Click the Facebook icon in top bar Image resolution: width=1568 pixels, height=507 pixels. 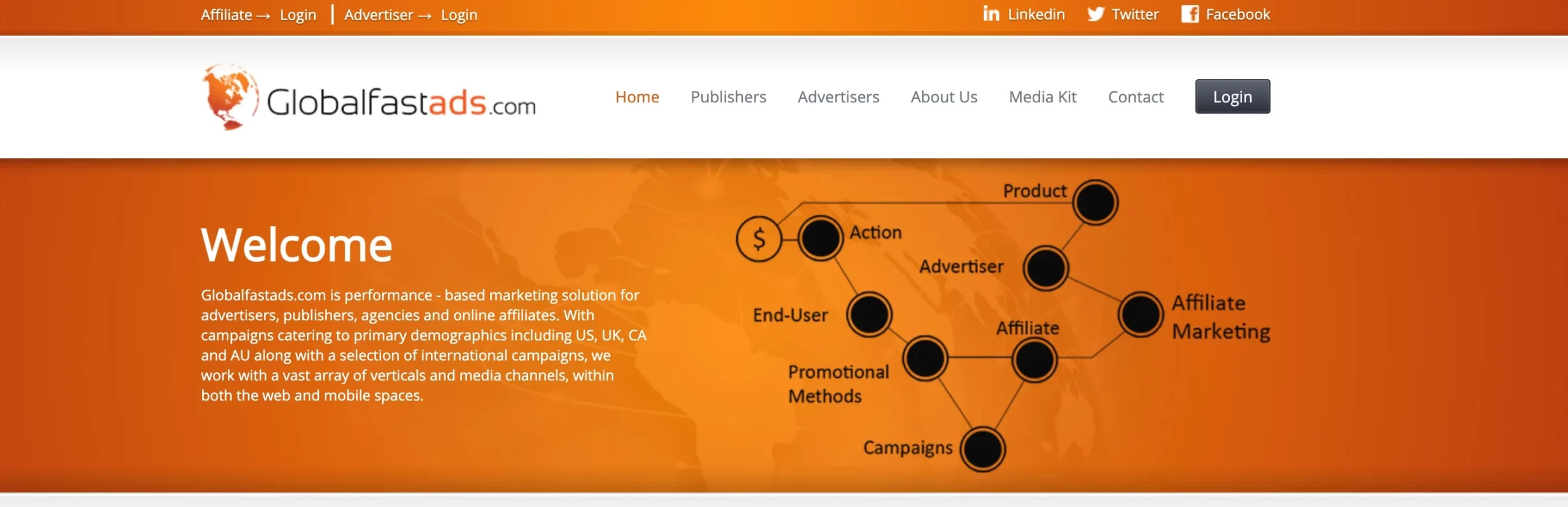point(1189,14)
